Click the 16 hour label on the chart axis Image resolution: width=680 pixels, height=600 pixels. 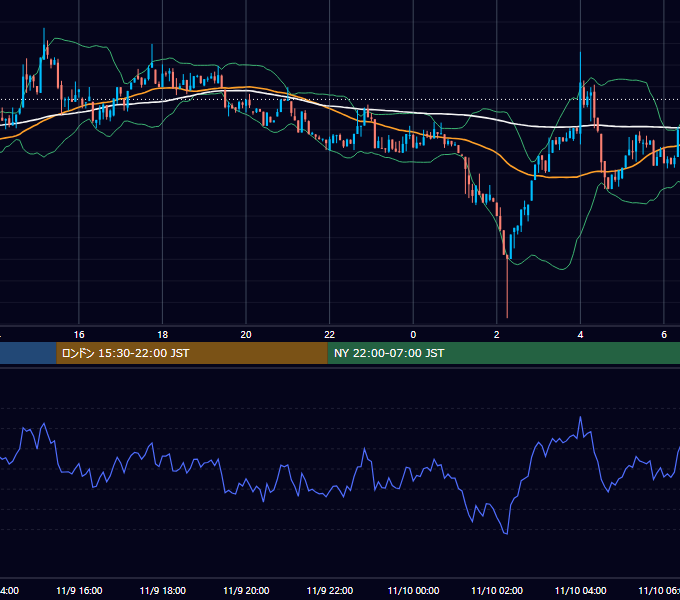[79, 335]
